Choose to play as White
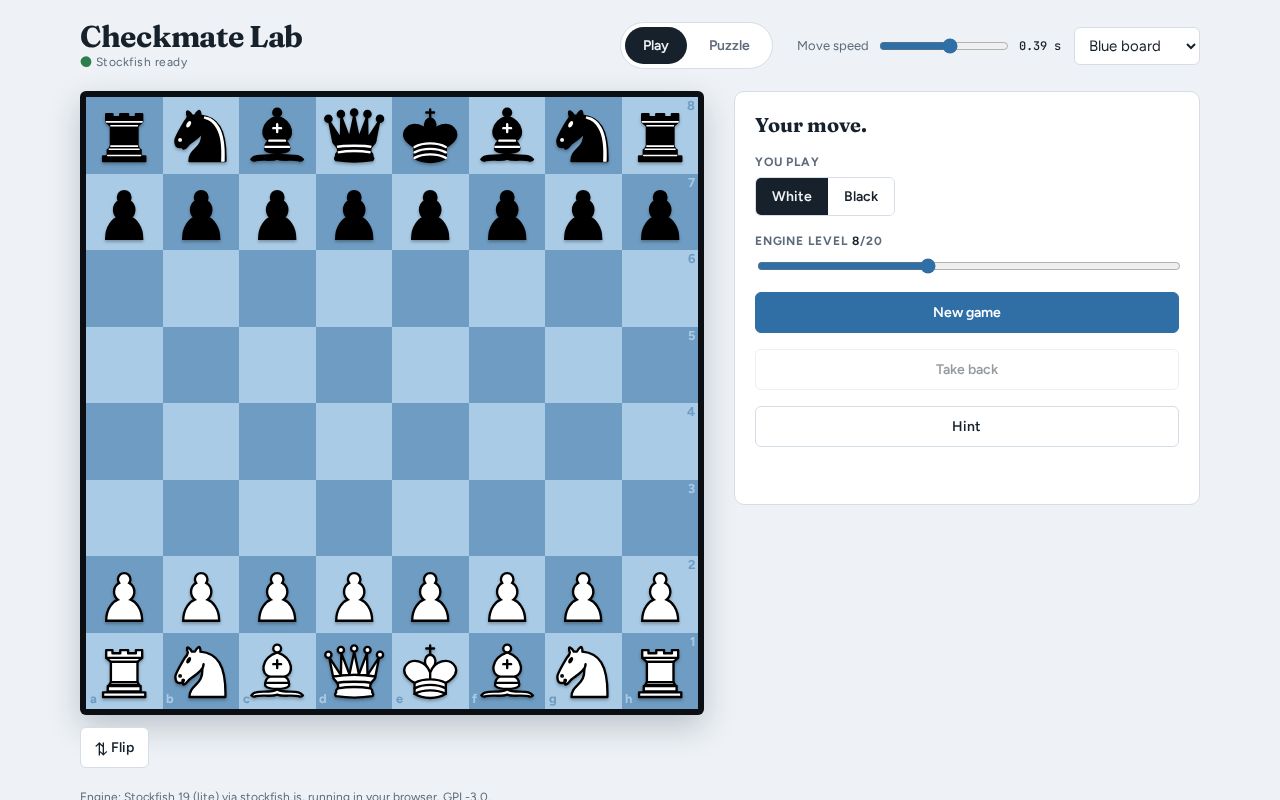Viewport: 1280px width, 800px height. coord(792,196)
